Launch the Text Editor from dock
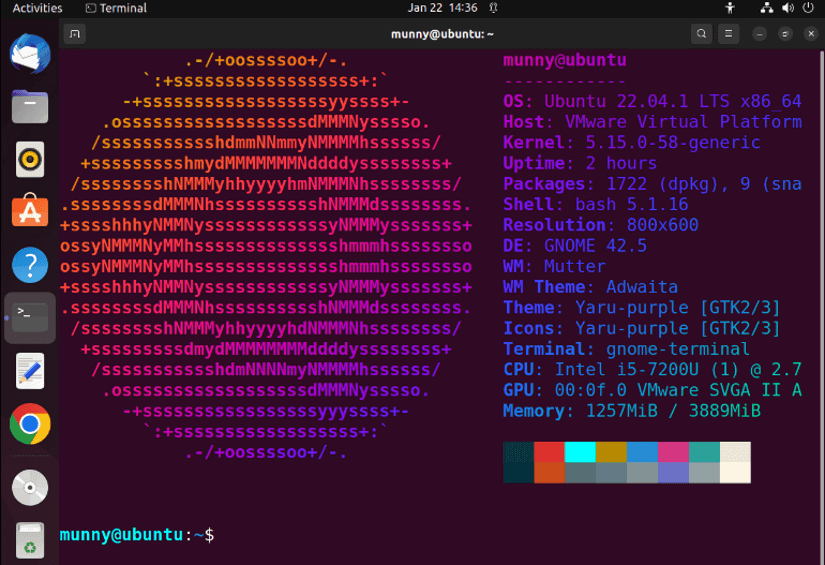 (x=30, y=371)
